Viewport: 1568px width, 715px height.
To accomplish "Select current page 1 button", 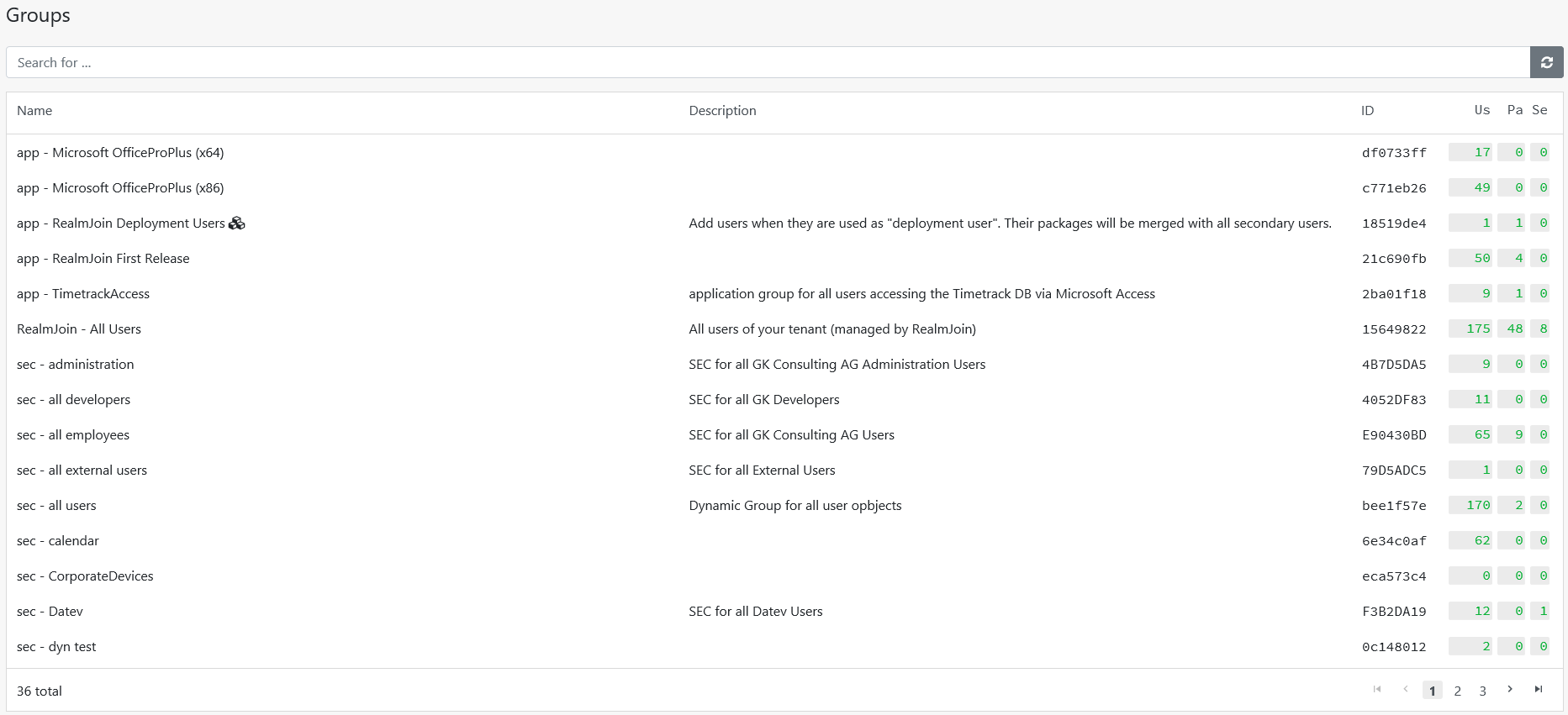I will pos(1432,691).
